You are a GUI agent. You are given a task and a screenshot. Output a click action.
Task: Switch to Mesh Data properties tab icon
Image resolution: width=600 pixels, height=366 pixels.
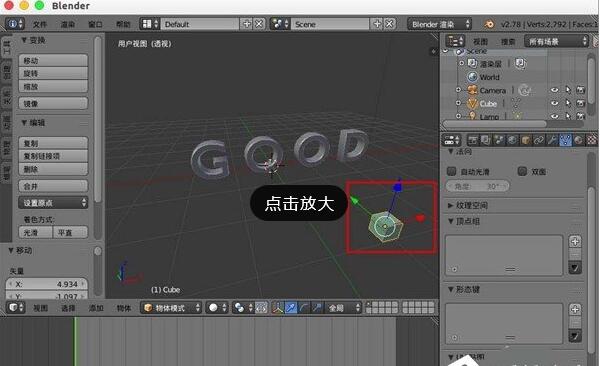(x=565, y=141)
